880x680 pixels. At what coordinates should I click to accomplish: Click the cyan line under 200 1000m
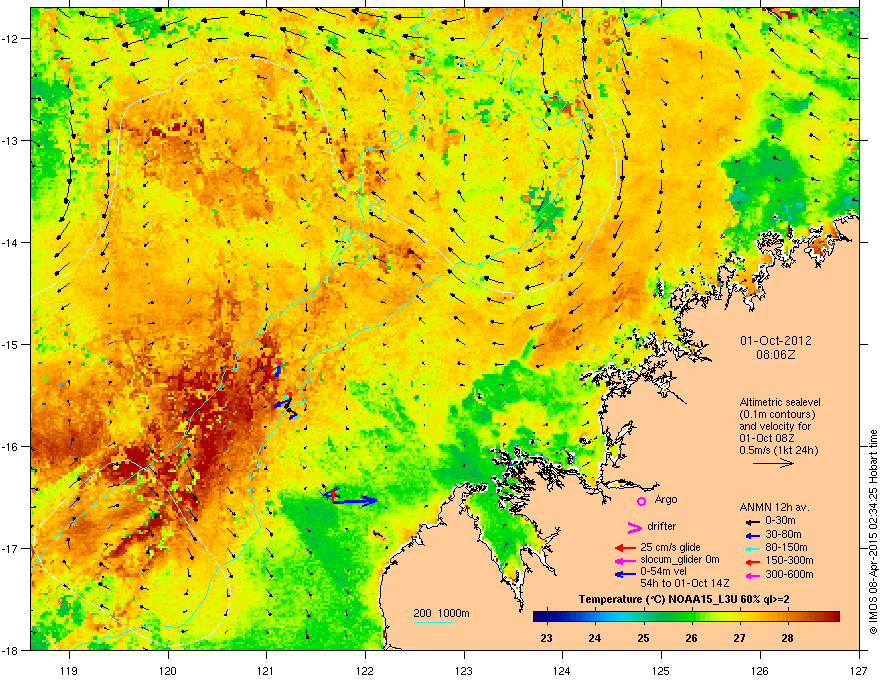(434, 622)
